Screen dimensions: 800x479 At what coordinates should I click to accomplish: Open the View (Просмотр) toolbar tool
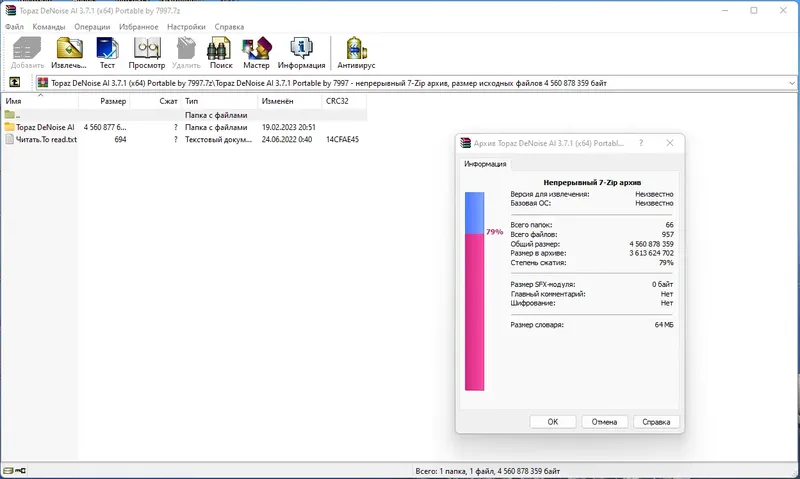[x=147, y=53]
